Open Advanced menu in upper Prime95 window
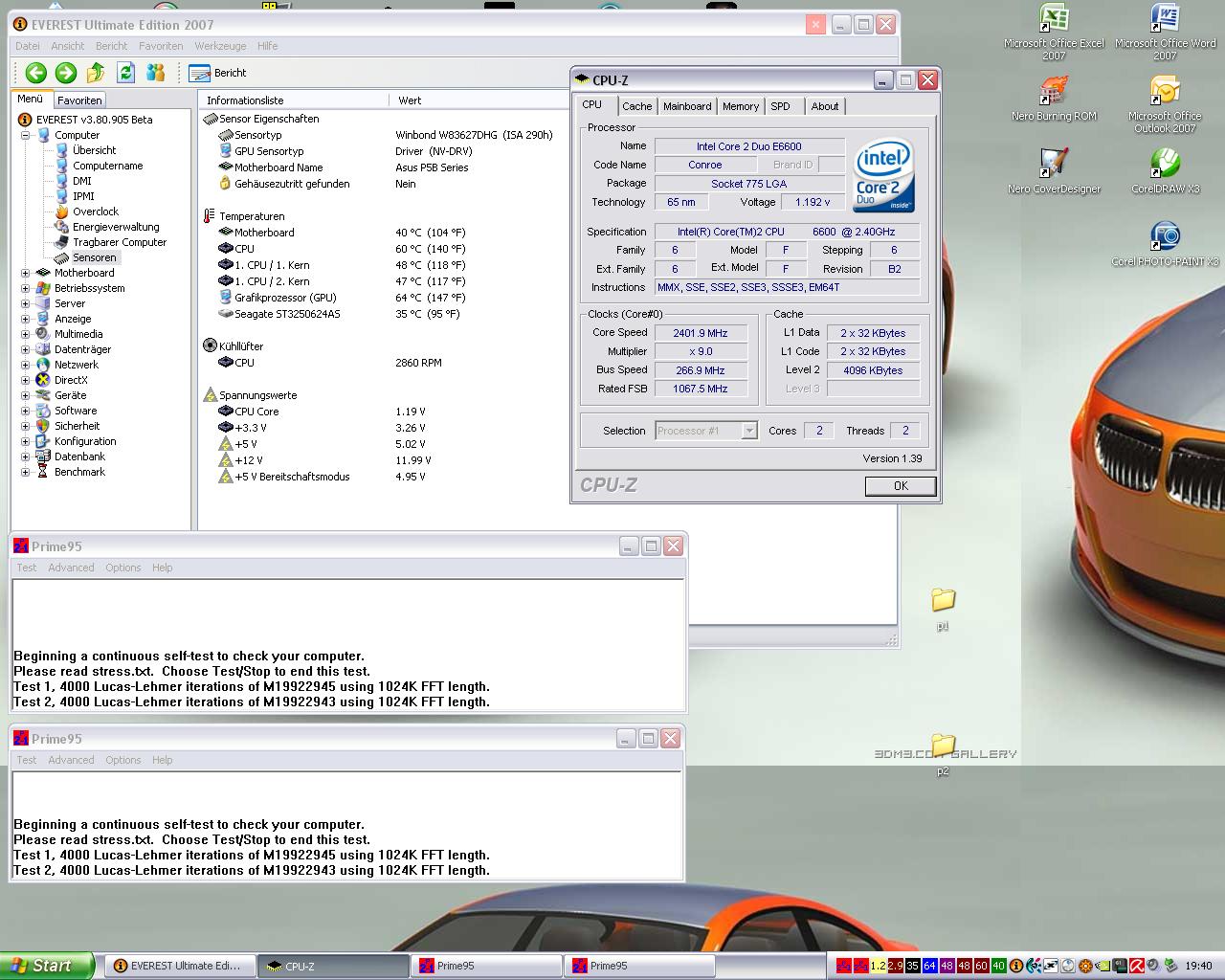The width and height of the screenshot is (1225, 980). 72,568
